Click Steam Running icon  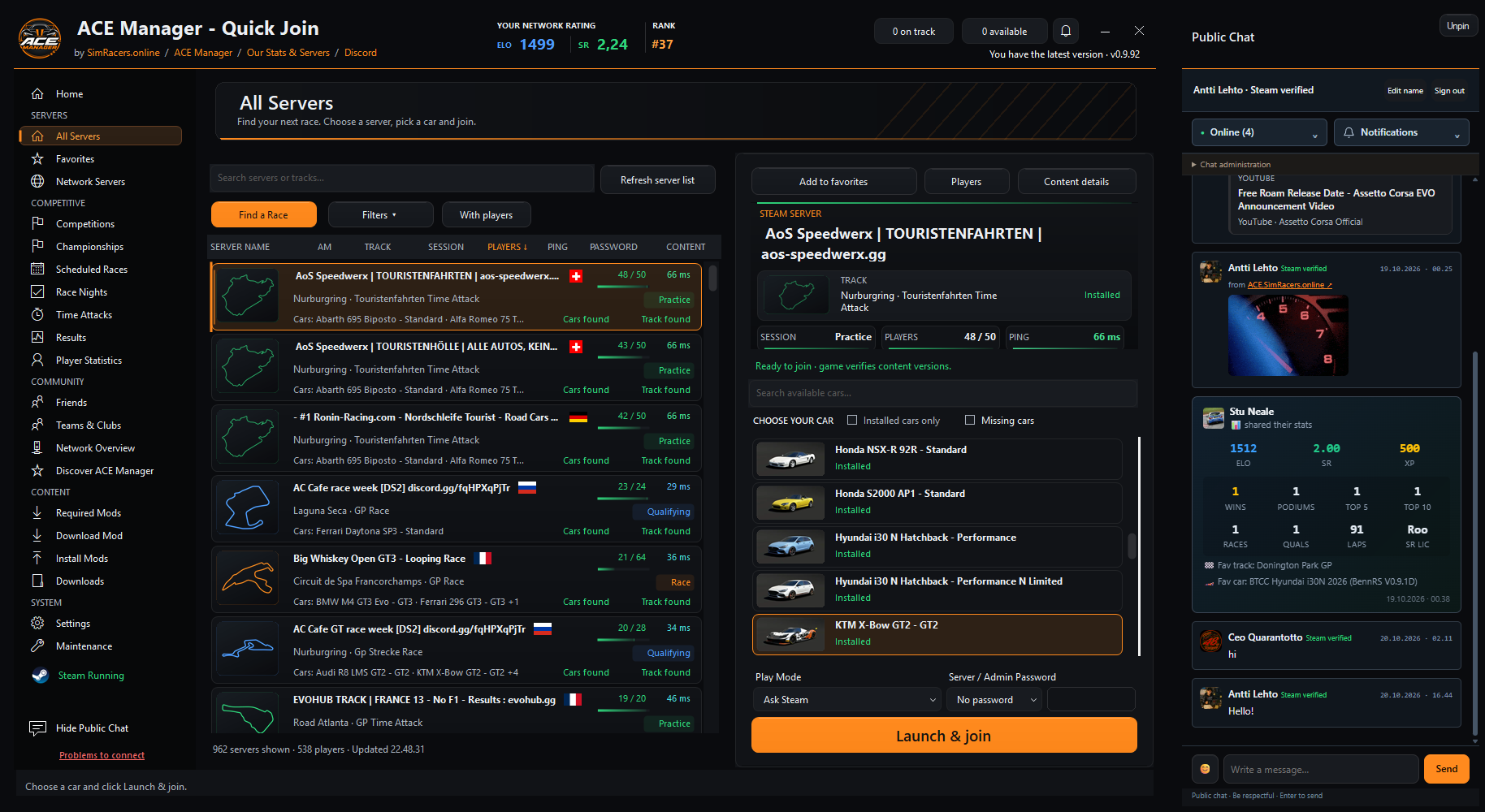(x=40, y=675)
